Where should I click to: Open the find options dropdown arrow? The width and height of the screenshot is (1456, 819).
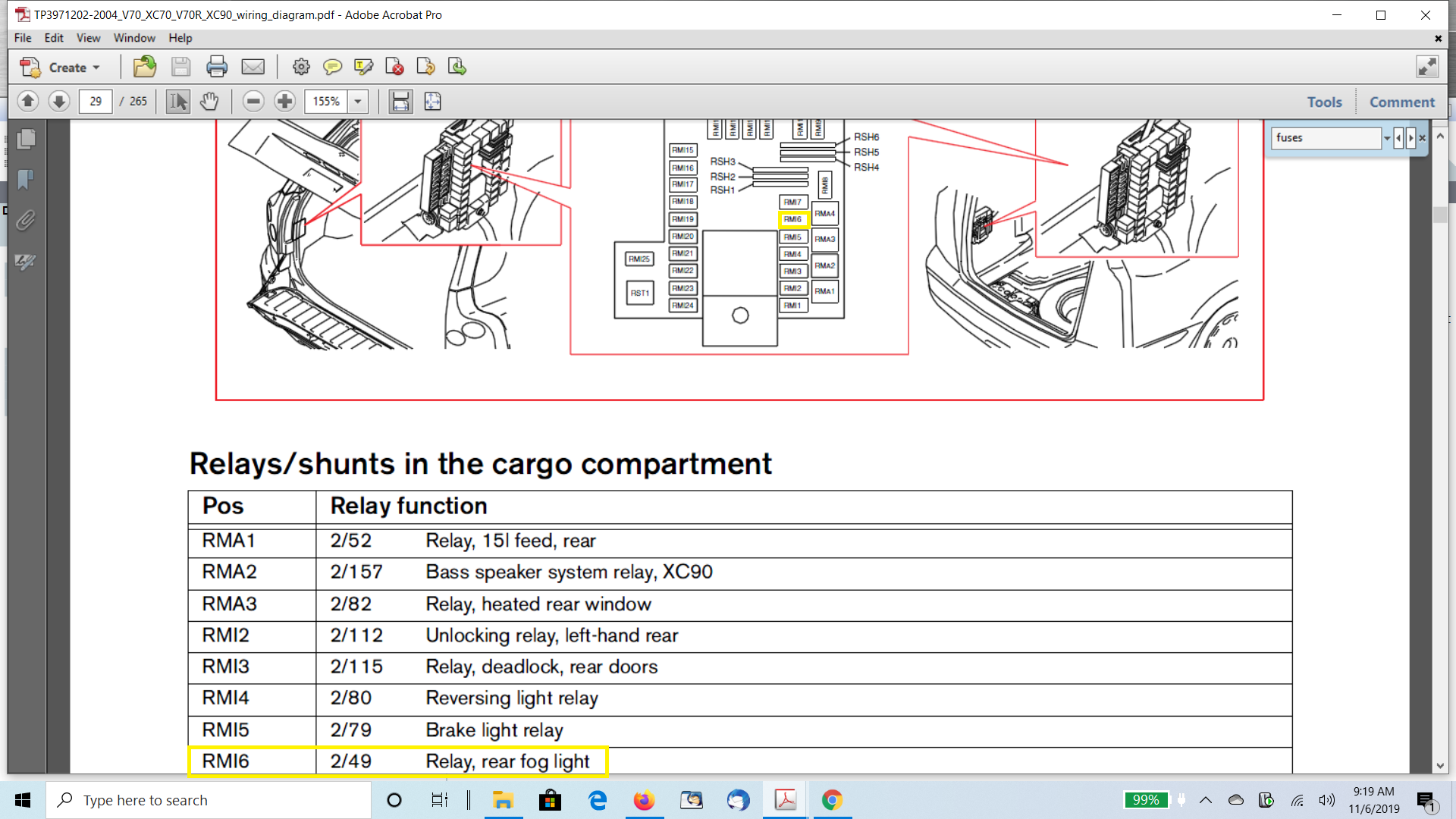[1387, 138]
